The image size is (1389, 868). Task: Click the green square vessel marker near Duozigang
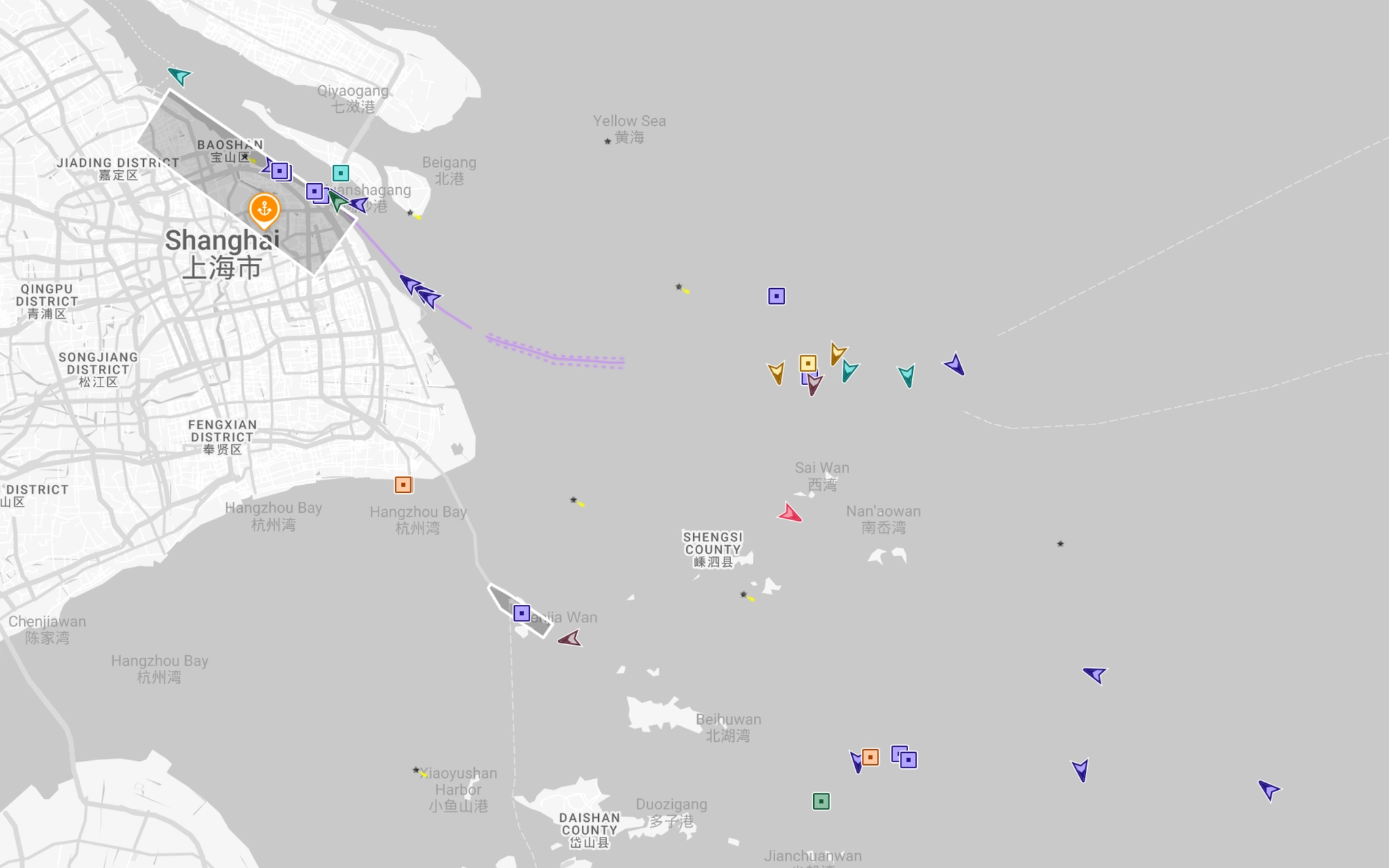coord(821,802)
